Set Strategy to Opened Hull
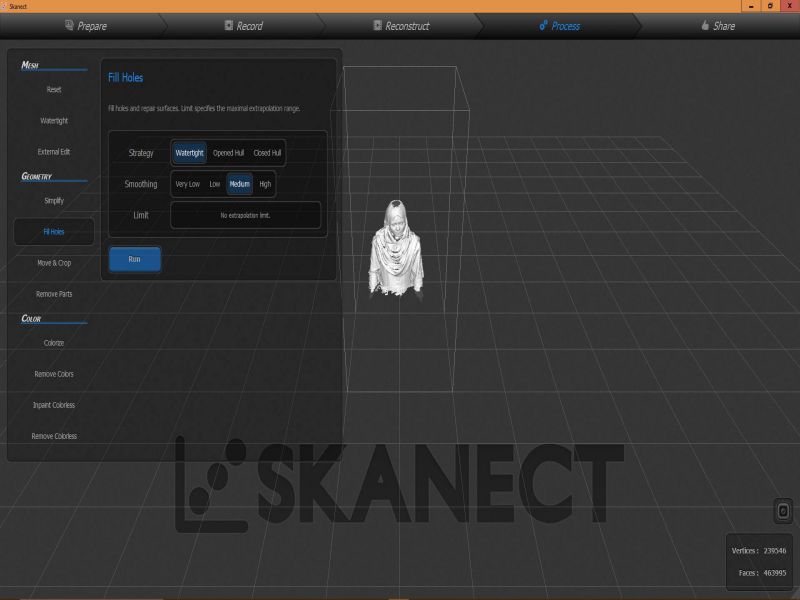800x600 pixels. [x=228, y=153]
